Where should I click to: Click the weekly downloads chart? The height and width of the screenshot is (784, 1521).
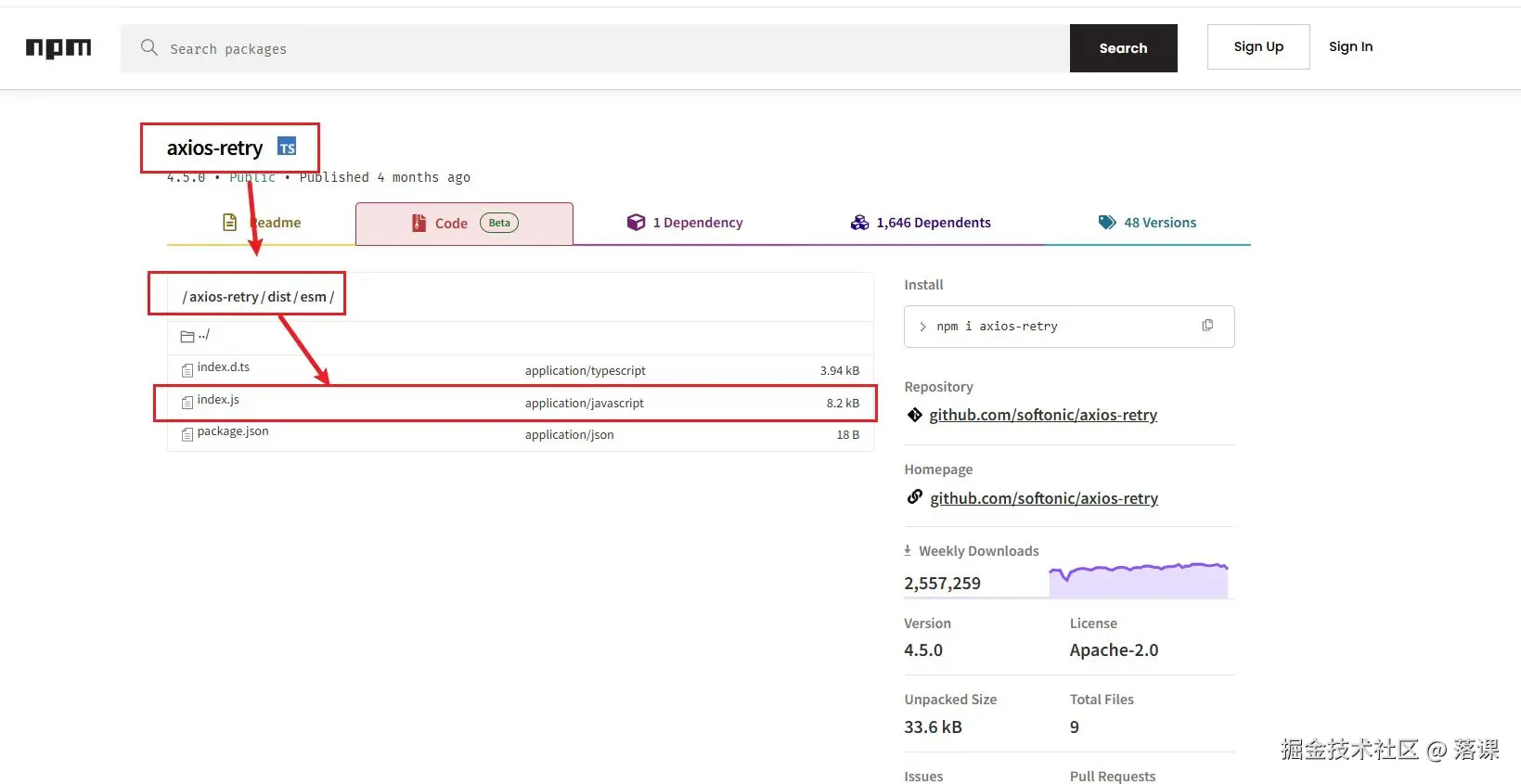pyautogui.click(x=1138, y=580)
